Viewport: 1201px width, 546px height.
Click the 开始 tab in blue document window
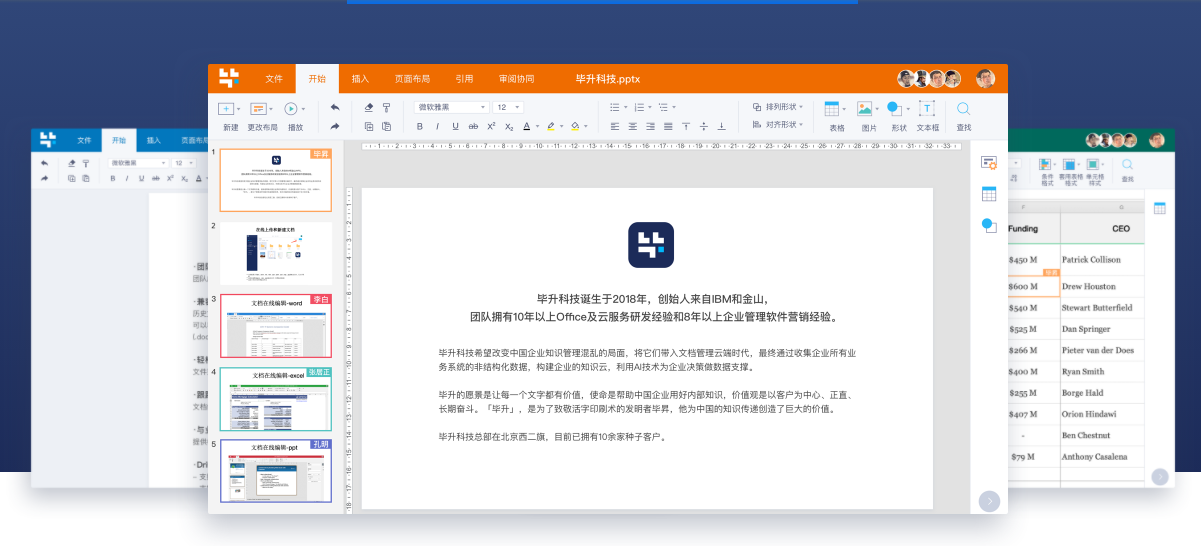click(119, 141)
